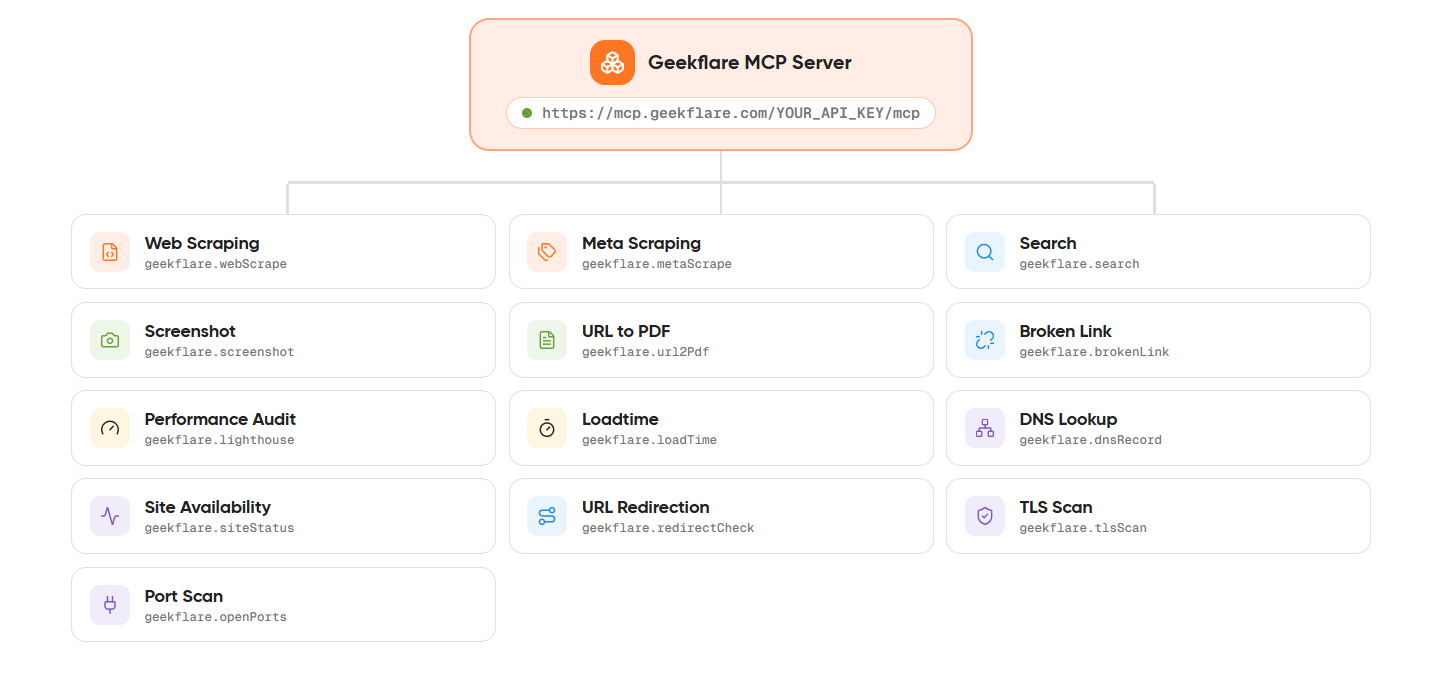Click the geekflare.webScrape text
This screenshot has width=1450, height=697.
(216, 264)
